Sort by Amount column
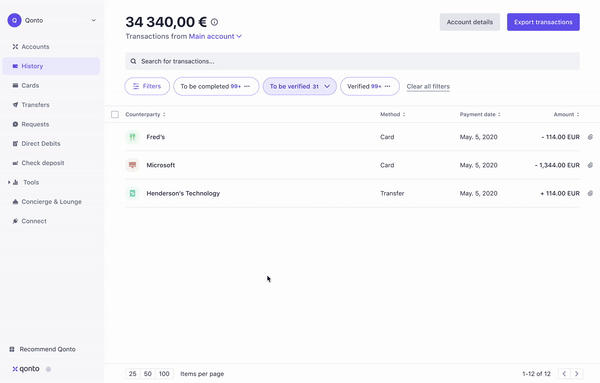 pos(566,114)
